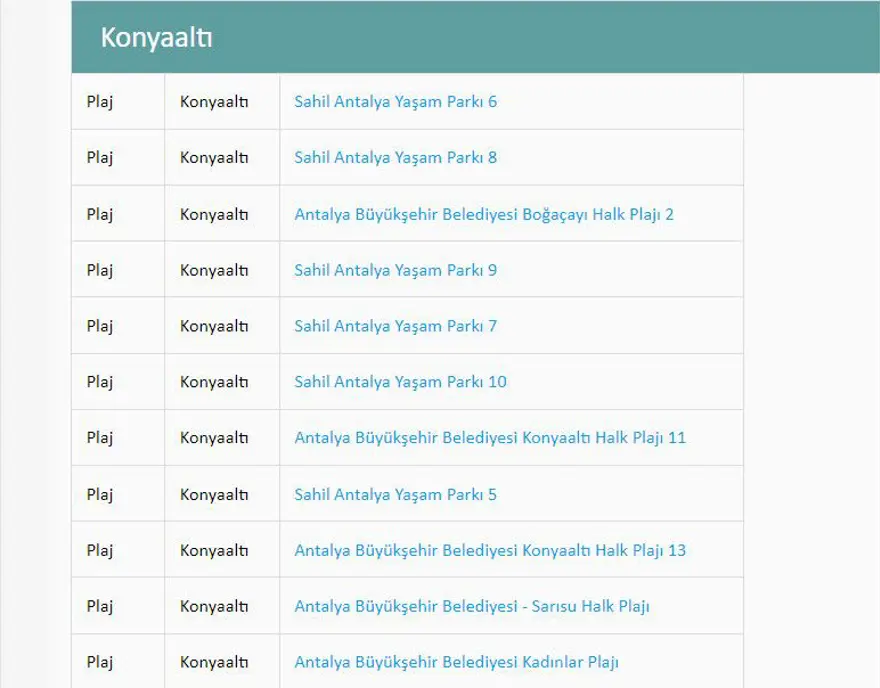Click the Plaj cell in the first row
Image resolution: width=880 pixels, height=688 pixels.
(98, 101)
